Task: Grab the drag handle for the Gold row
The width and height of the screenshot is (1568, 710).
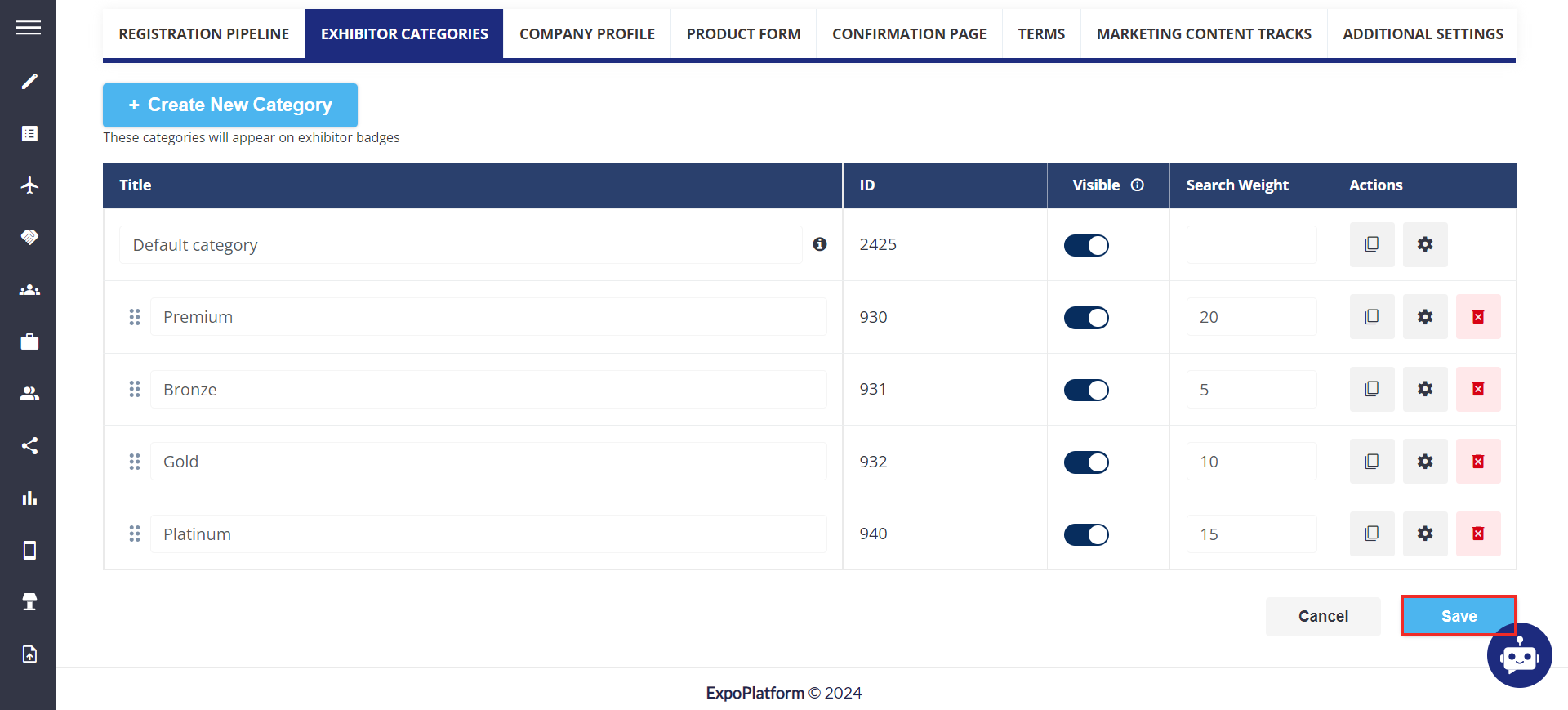Action: [135, 462]
